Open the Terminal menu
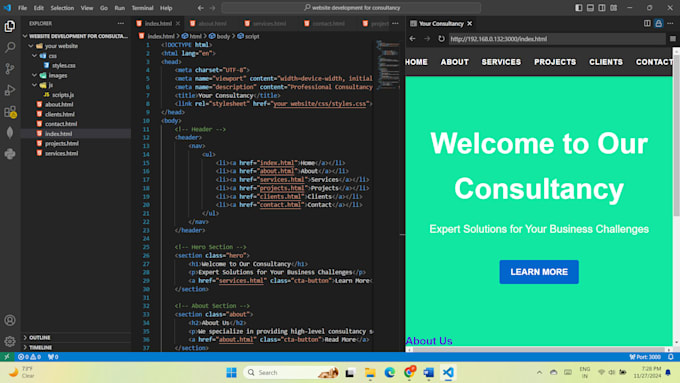 point(142,8)
